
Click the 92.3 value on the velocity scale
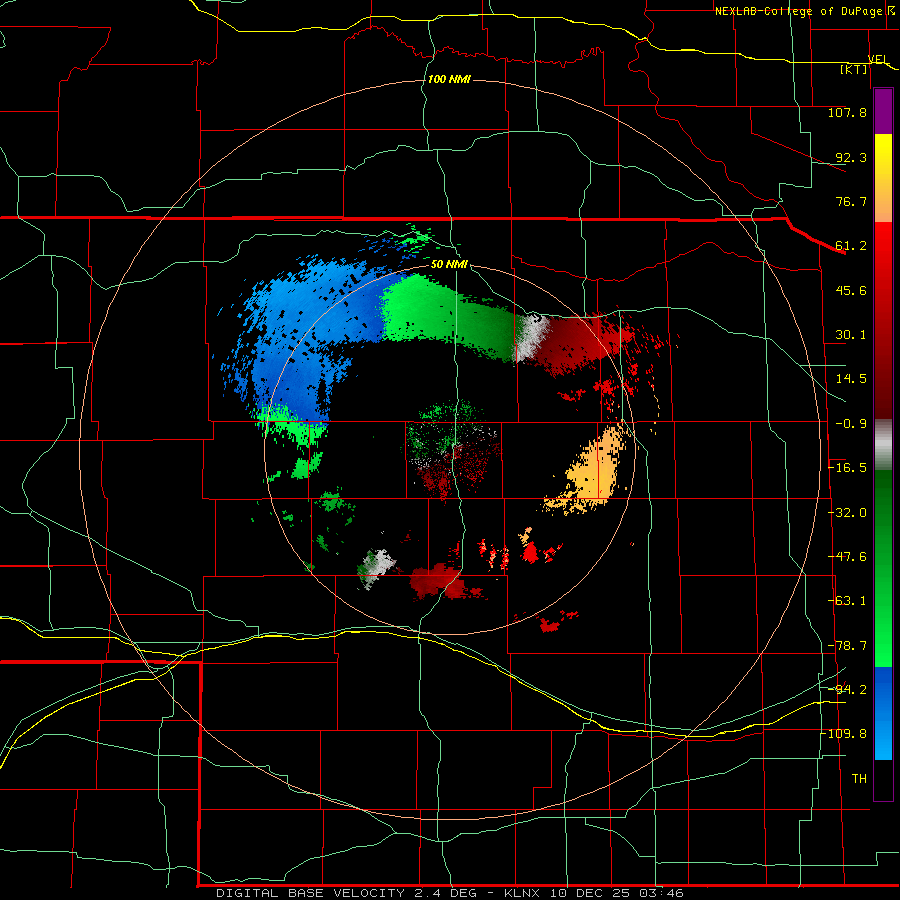click(851, 157)
